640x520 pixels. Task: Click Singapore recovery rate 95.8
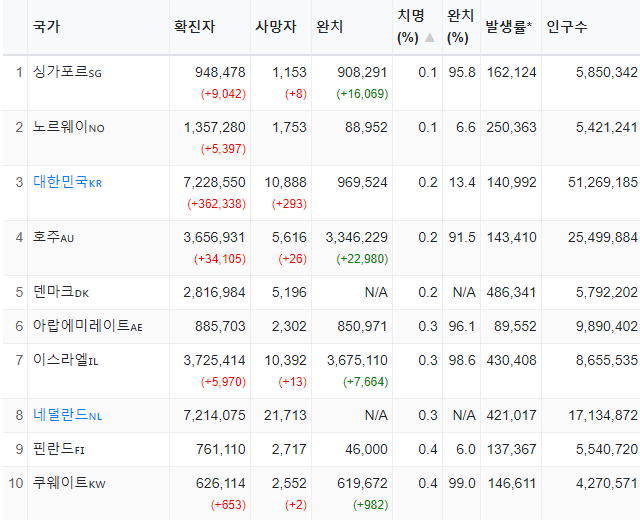[462, 72]
